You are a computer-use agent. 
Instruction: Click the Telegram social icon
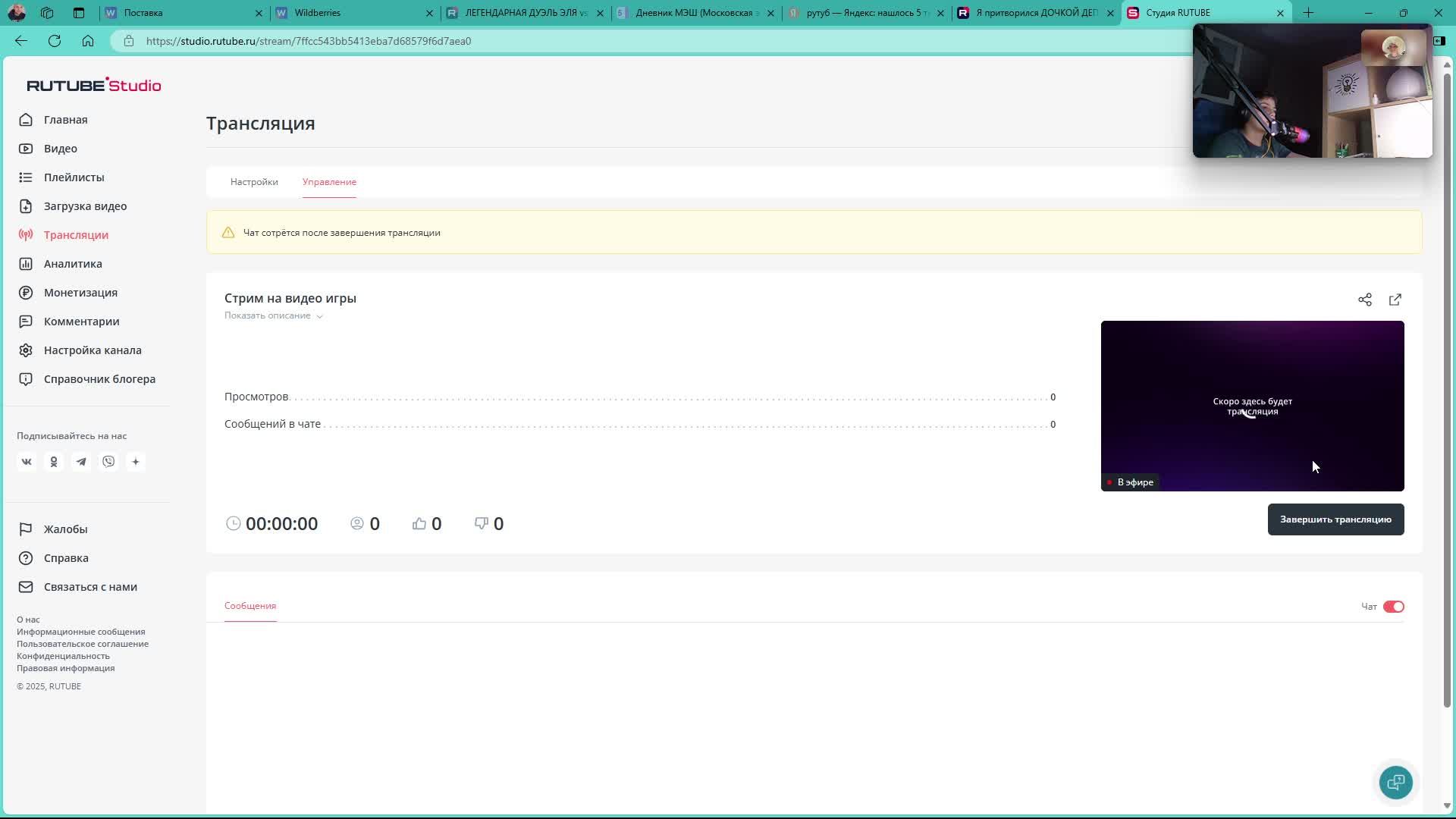point(81,462)
